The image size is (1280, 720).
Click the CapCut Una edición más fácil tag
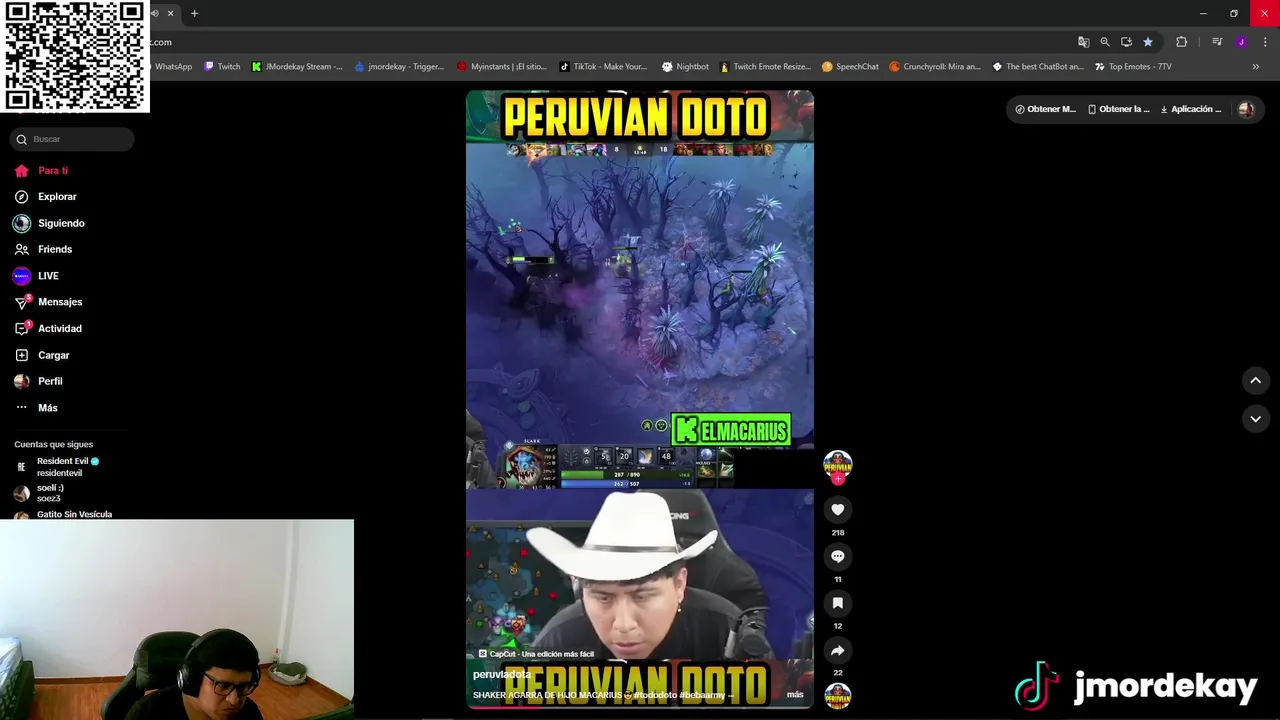point(536,654)
